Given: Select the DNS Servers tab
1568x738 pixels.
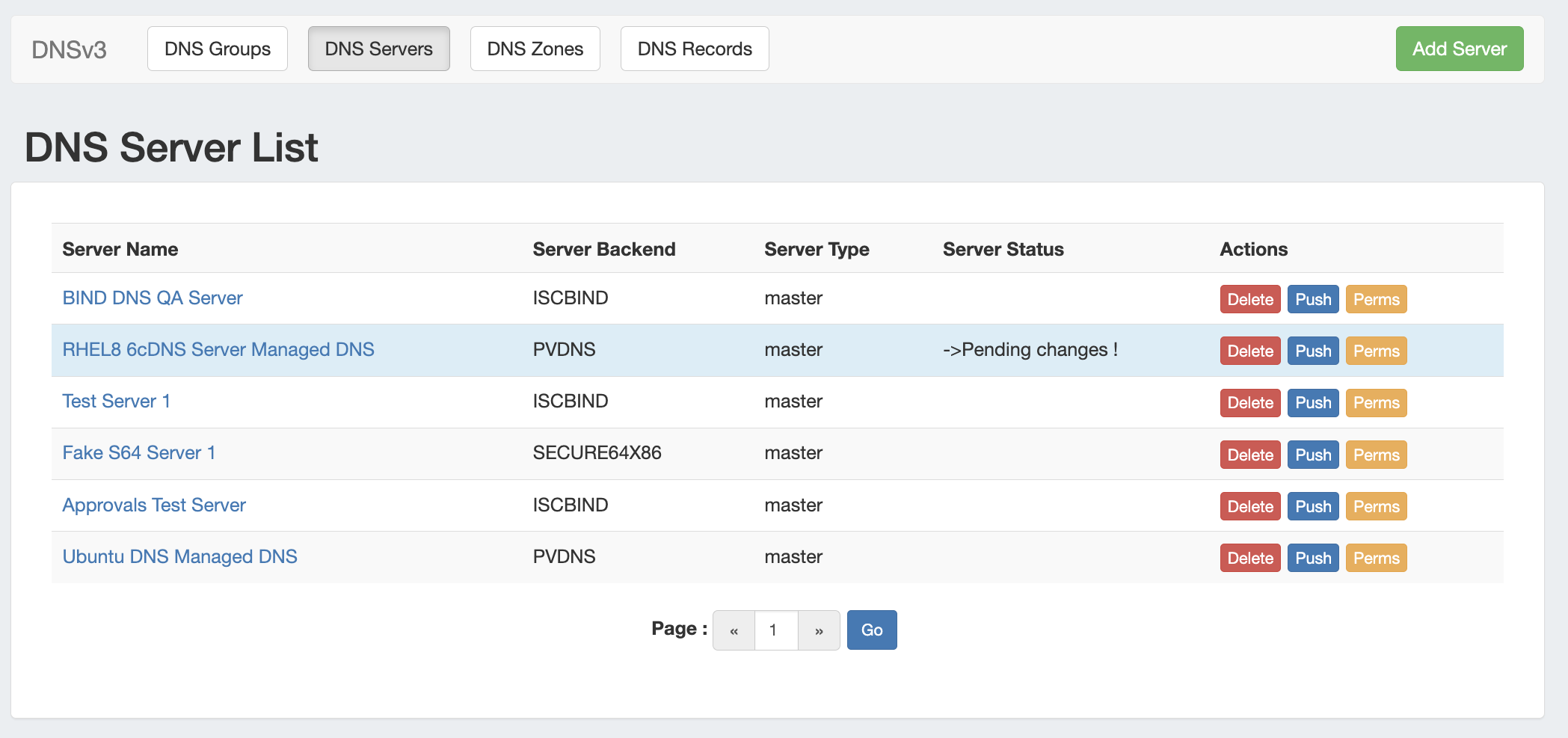Looking at the screenshot, I should click(378, 49).
